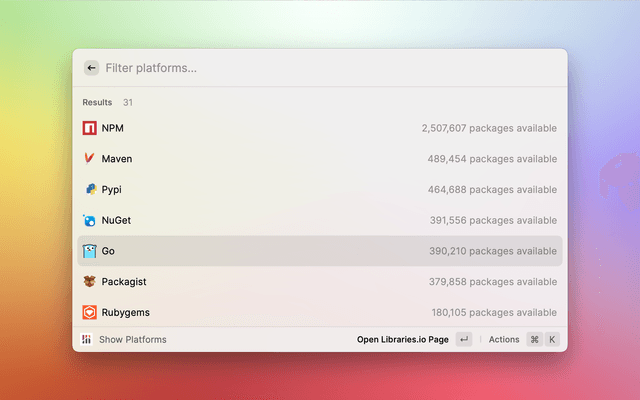Click the NuGet logo icon

pyautogui.click(x=89, y=220)
